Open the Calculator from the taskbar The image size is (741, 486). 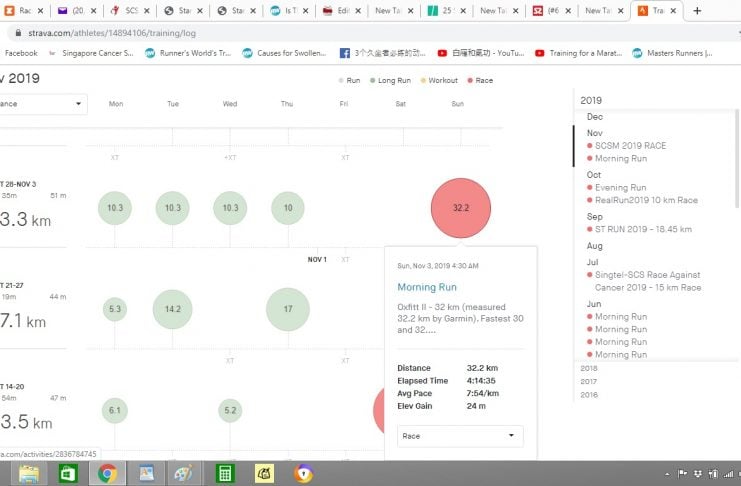224,474
